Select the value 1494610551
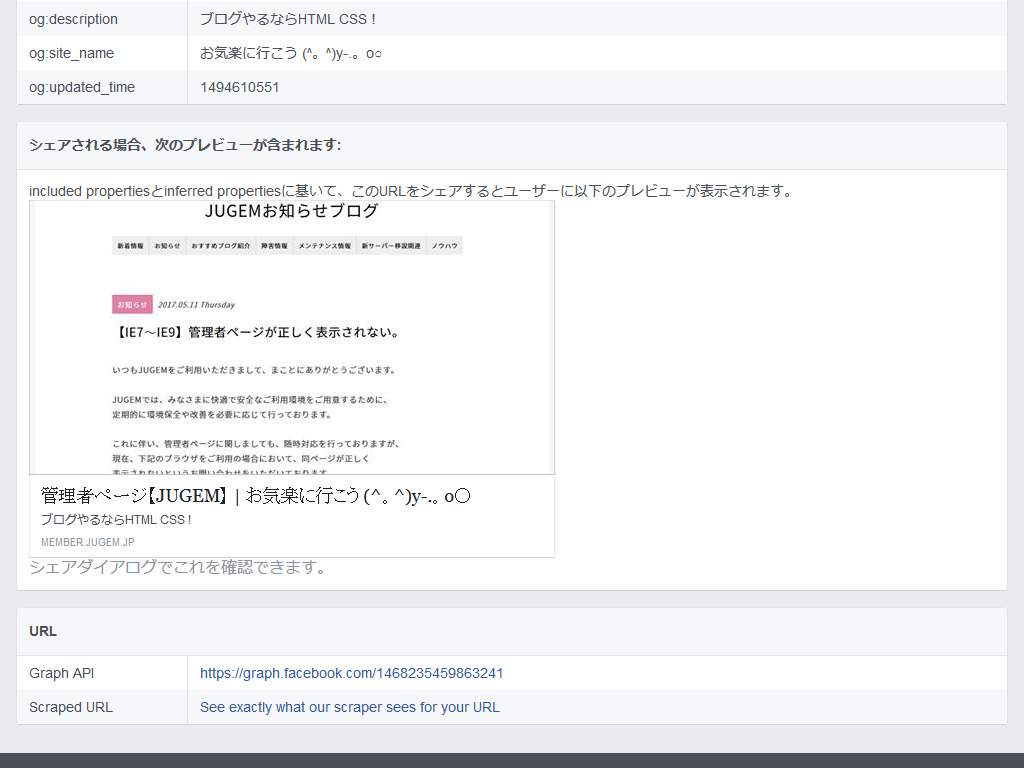Image resolution: width=1024 pixels, height=768 pixels. coord(240,87)
